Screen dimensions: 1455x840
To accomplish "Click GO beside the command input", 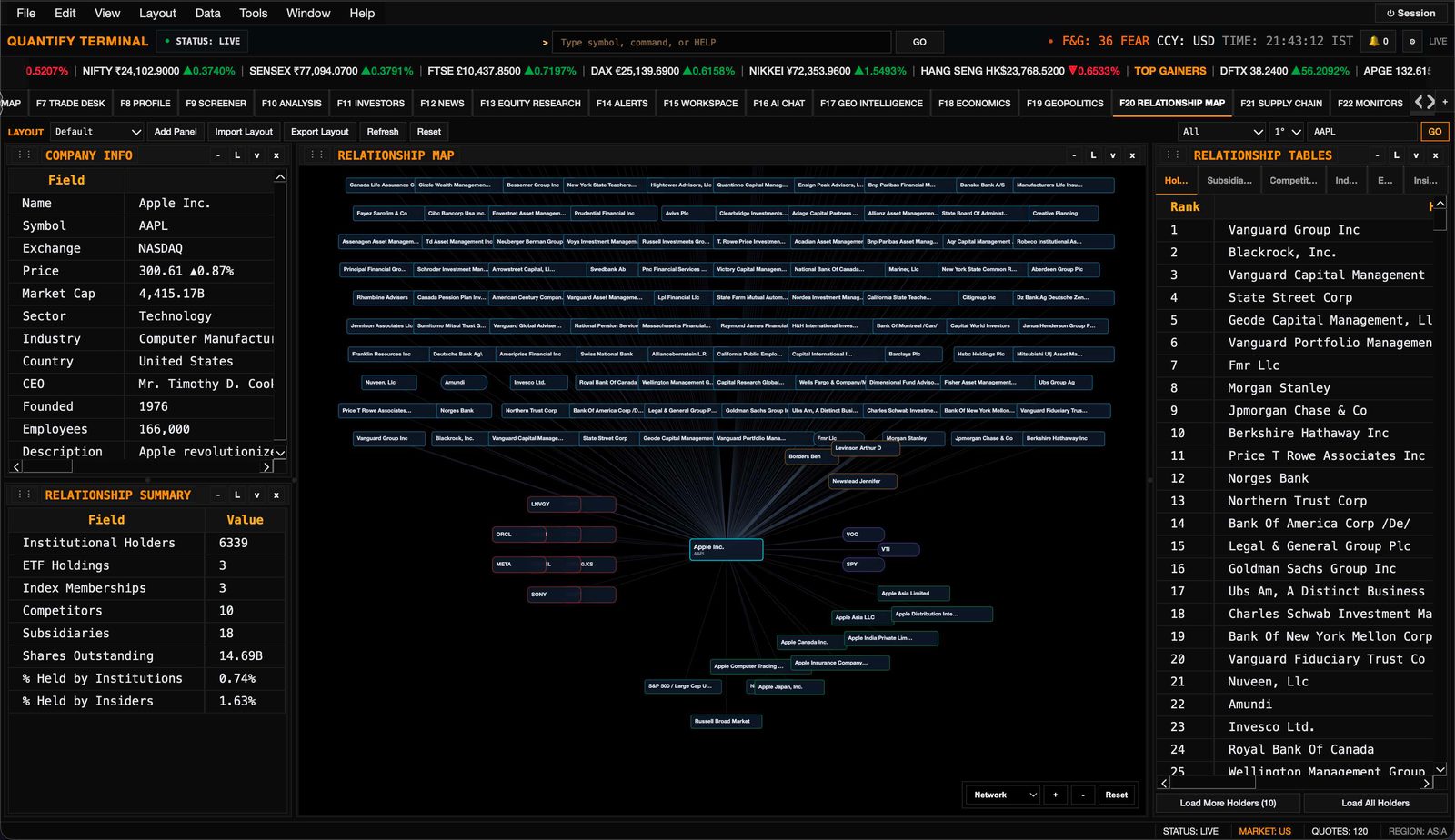I will pos(919,42).
